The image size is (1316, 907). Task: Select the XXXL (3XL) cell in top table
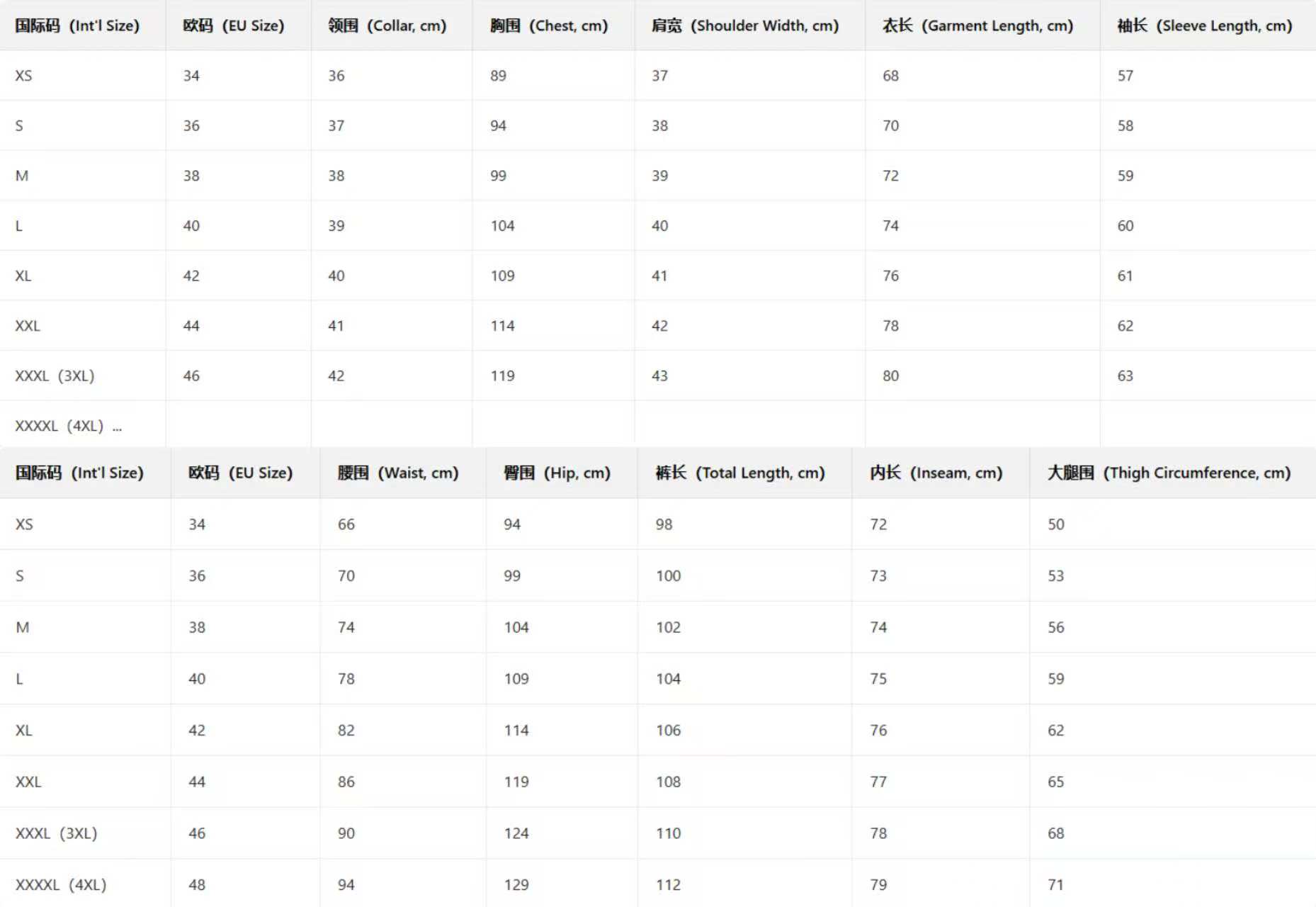pos(55,376)
